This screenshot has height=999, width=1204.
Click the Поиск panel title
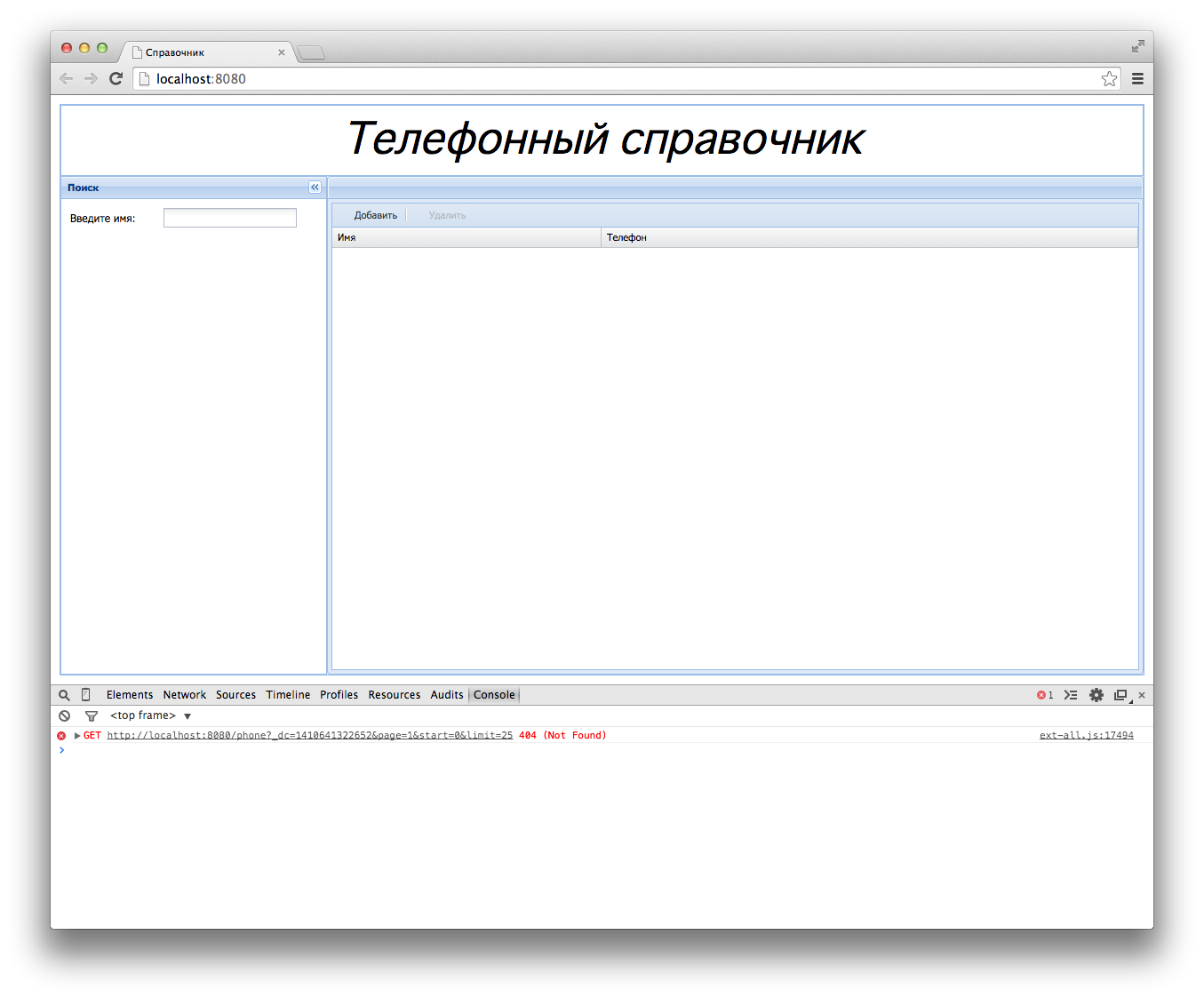tap(83, 188)
